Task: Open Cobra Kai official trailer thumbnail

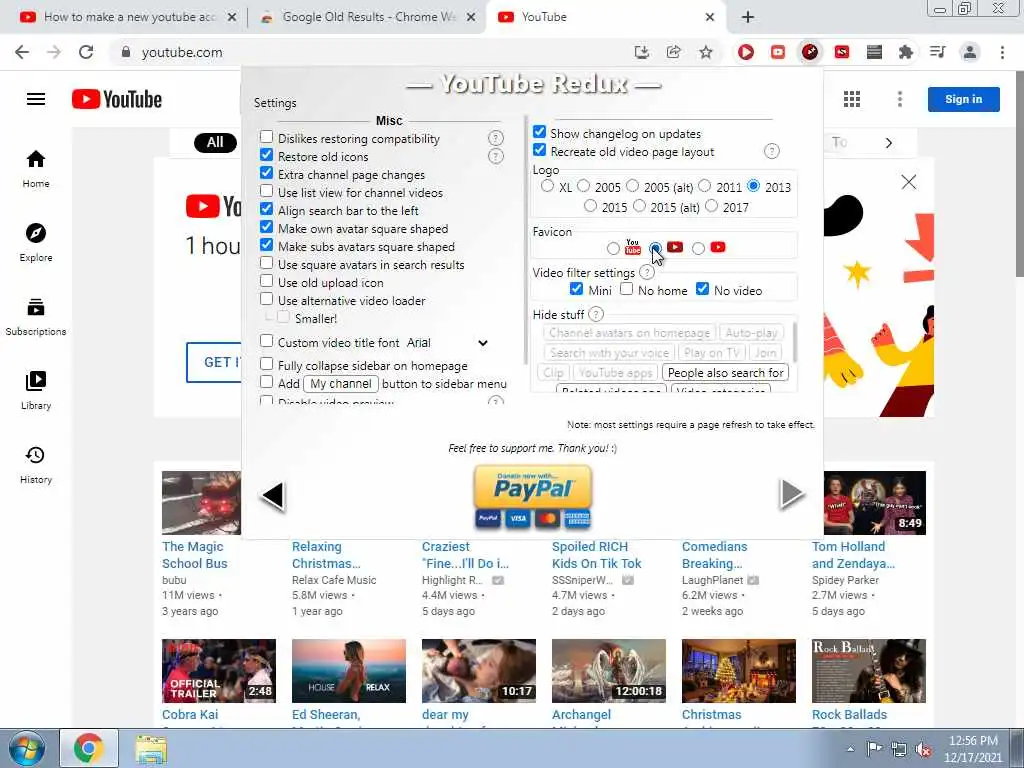Action: tap(219, 671)
